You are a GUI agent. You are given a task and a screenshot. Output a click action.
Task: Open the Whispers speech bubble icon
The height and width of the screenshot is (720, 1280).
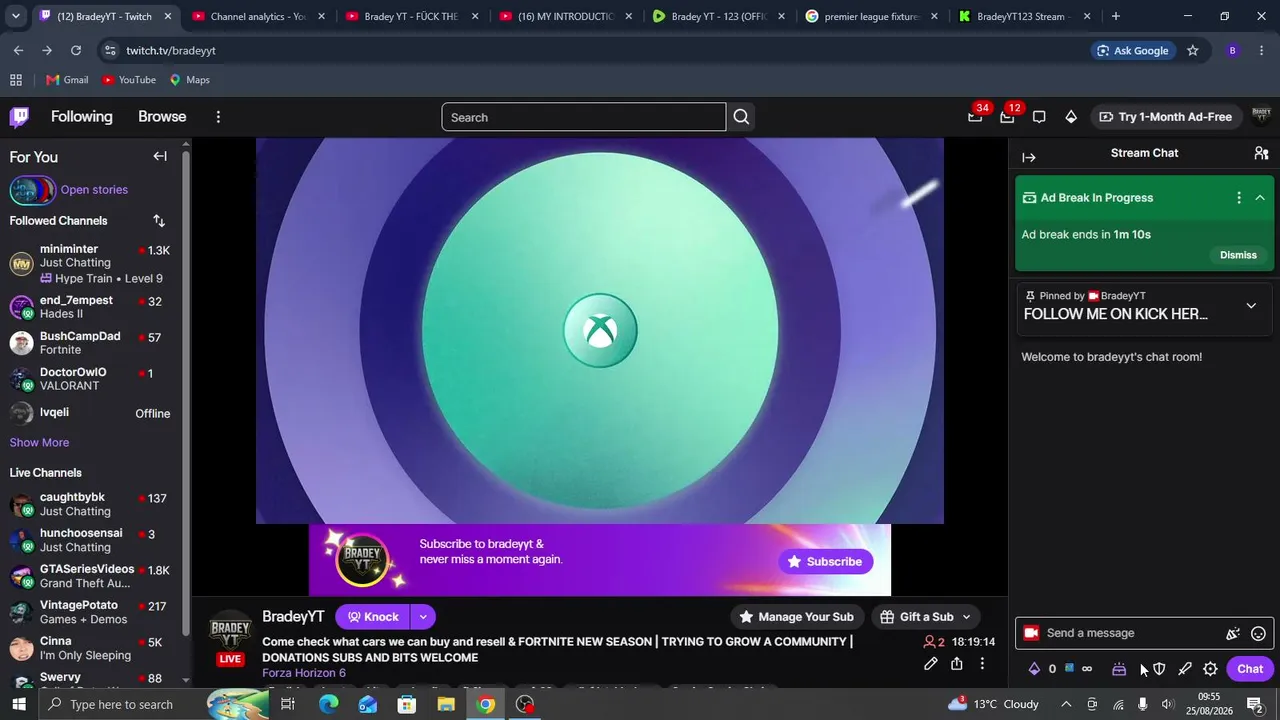[x=1039, y=117]
